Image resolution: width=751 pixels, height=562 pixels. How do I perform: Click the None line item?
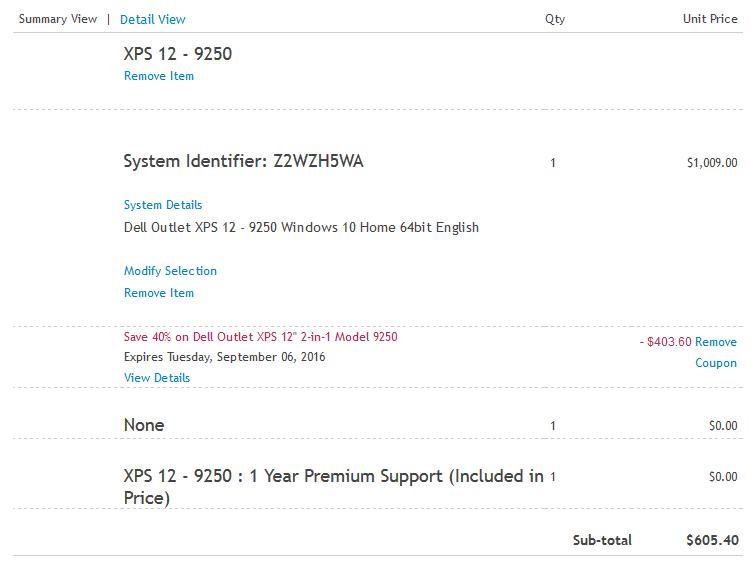(144, 425)
